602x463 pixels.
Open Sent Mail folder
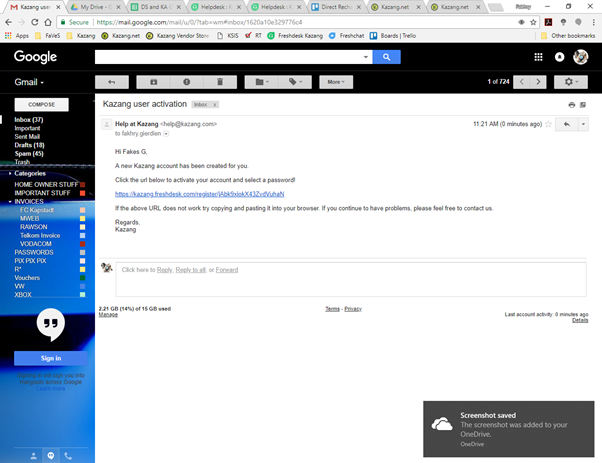coord(27,137)
